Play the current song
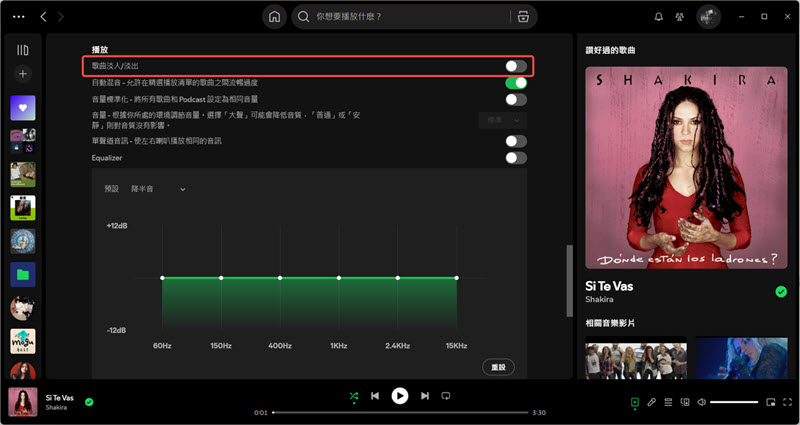 pyautogui.click(x=399, y=396)
